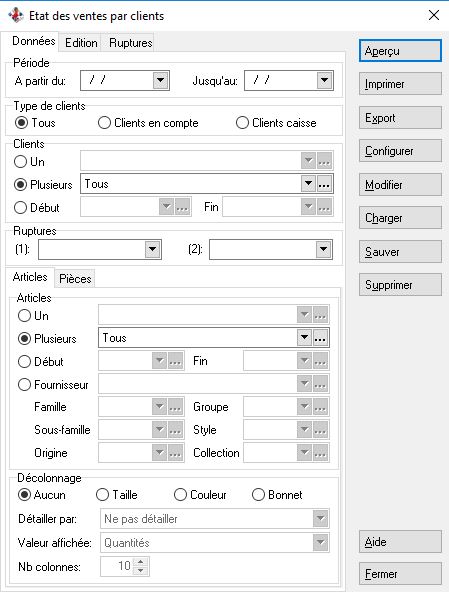
Task: Switch to the Pièces tab
Action: click(75, 279)
